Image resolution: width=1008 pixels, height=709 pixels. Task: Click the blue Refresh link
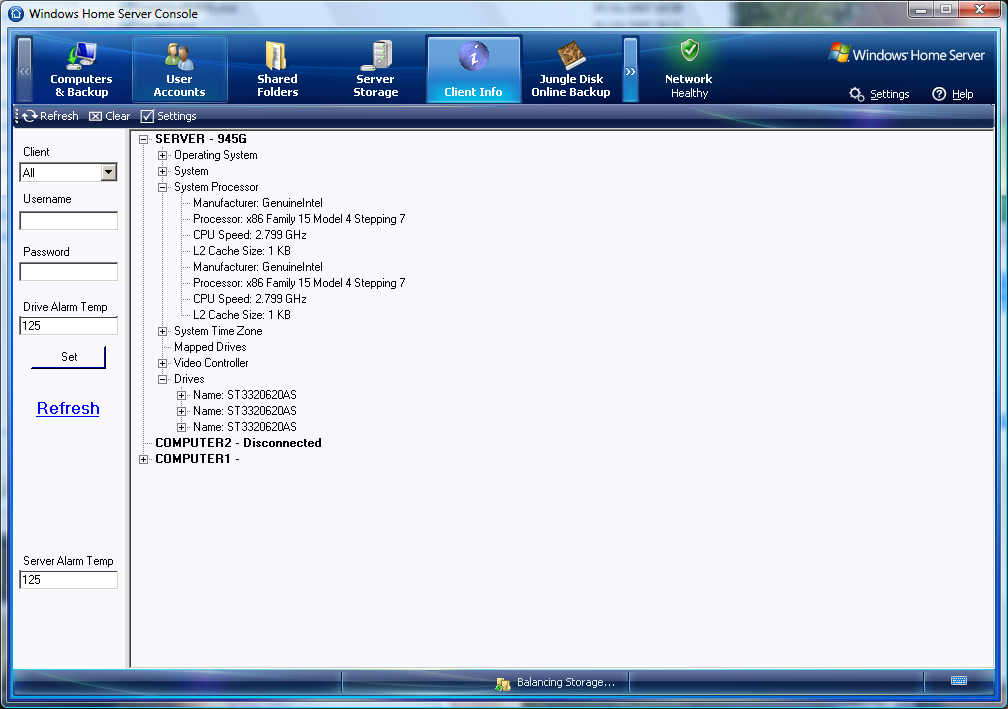click(68, 409)
